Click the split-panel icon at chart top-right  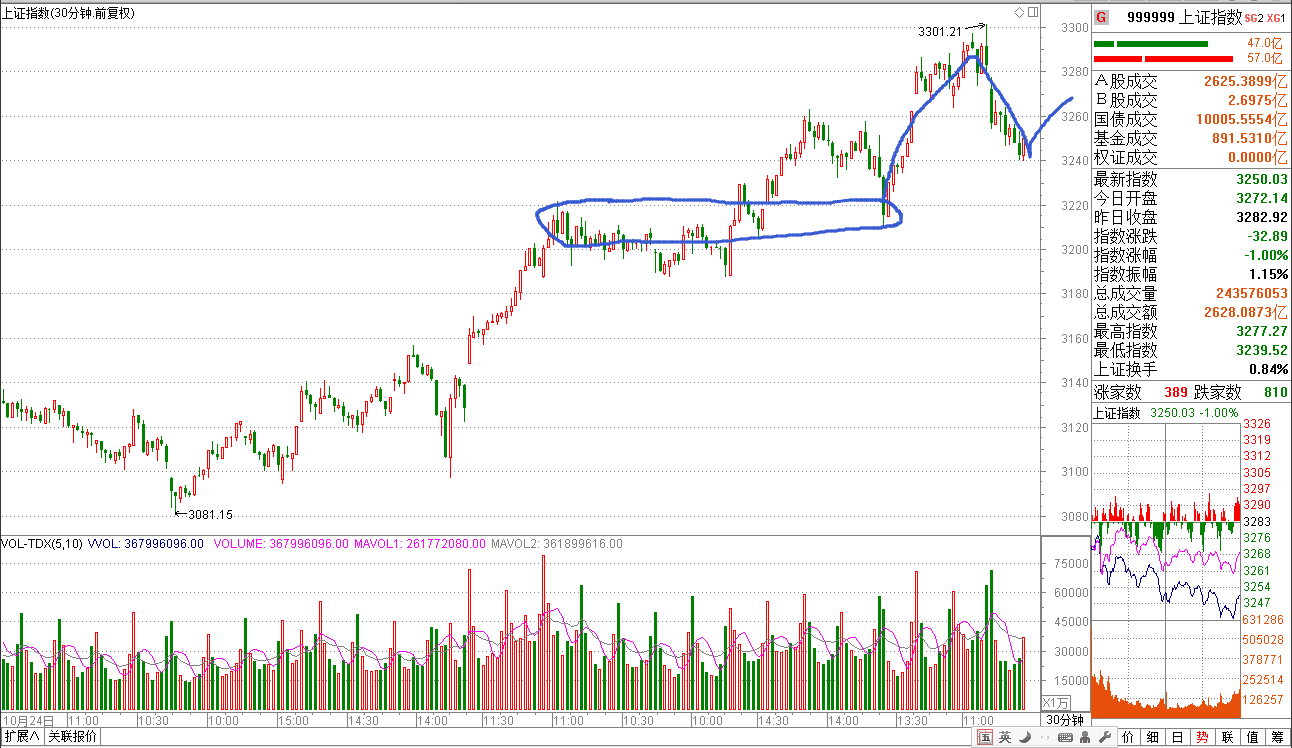point(1032,12)
